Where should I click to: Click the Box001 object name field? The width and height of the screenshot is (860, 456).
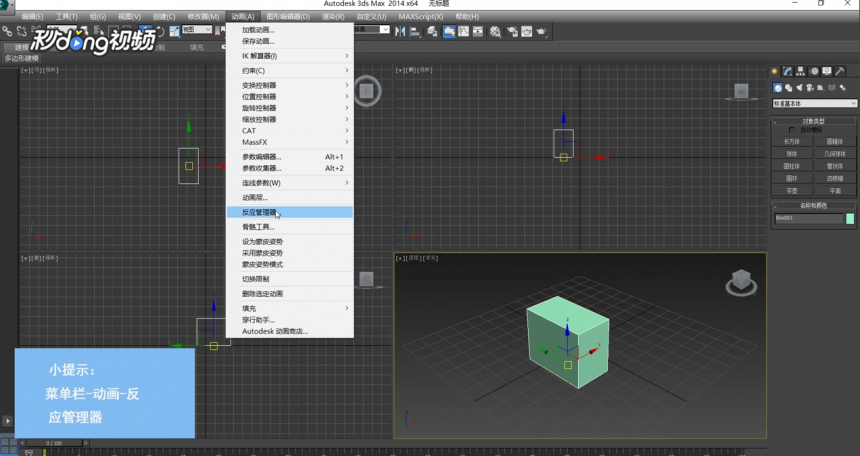pos(808,218)
